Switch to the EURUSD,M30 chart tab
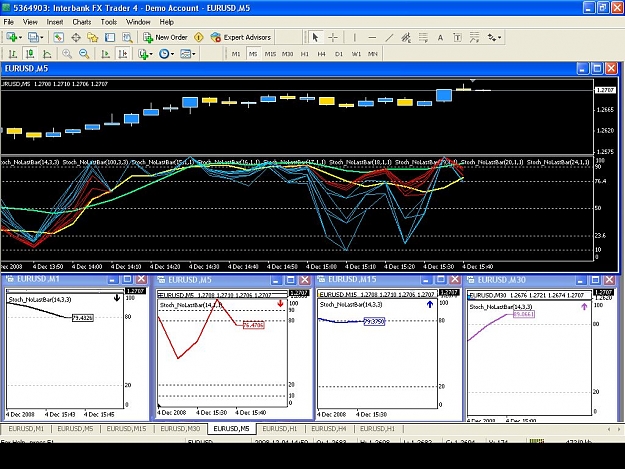 click(180, 429)
